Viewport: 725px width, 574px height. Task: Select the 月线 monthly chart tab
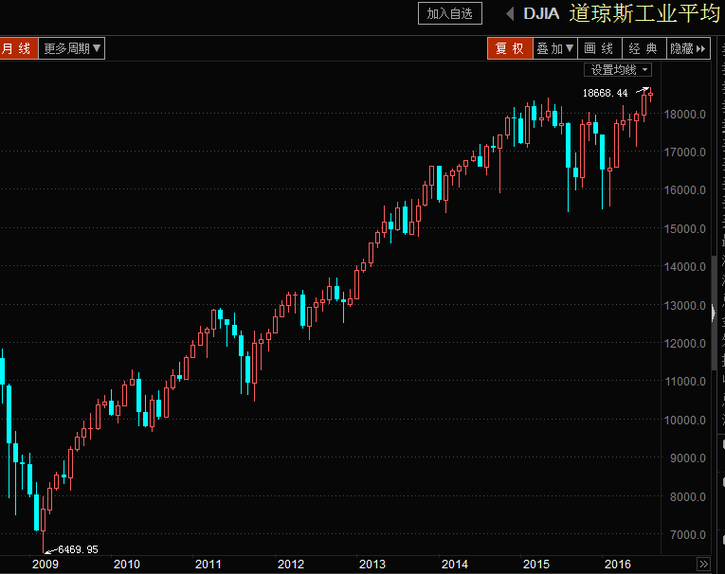(17, 48)
